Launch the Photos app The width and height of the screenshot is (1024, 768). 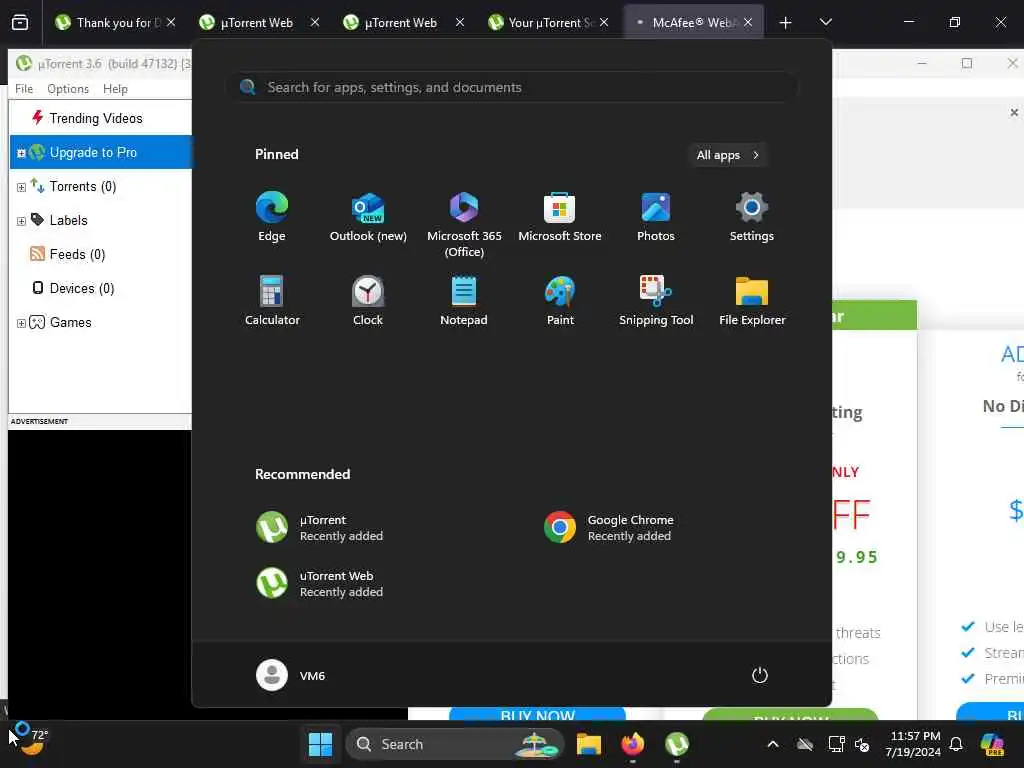(656, 217)
